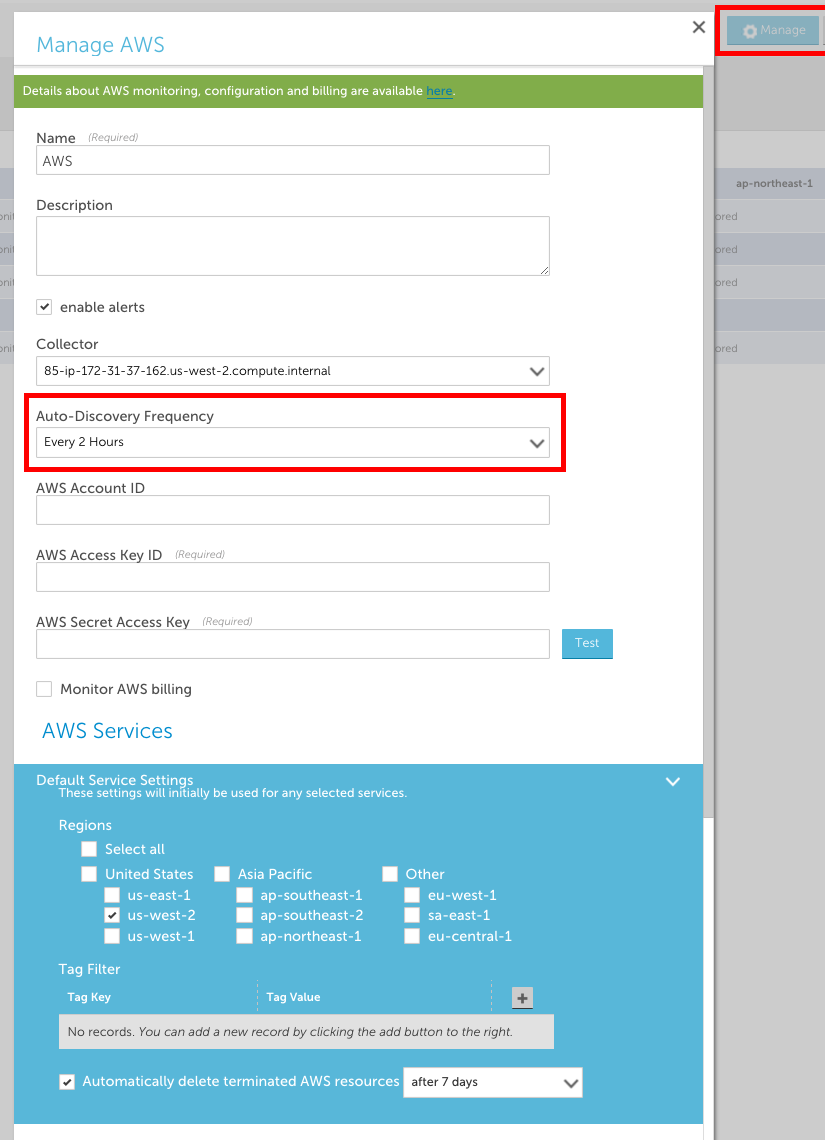Toggle the enable alerts checkbox
Image resolution: width=825 pixels, height=1140 pixels.
pyautogui.click(x=44, y=307)
